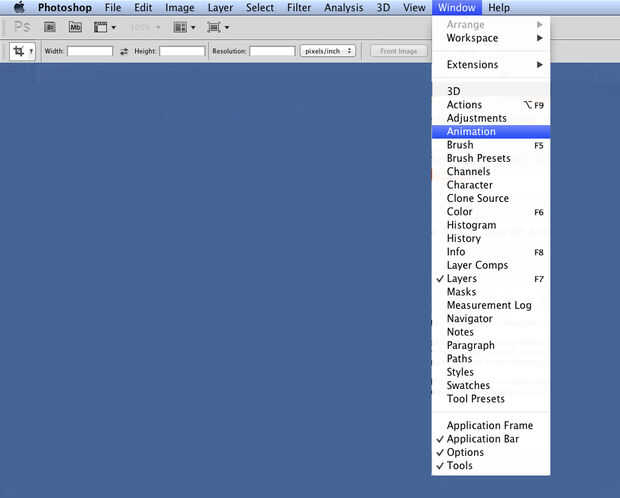Open the View Extras dropdown

[x=105, y=27]
